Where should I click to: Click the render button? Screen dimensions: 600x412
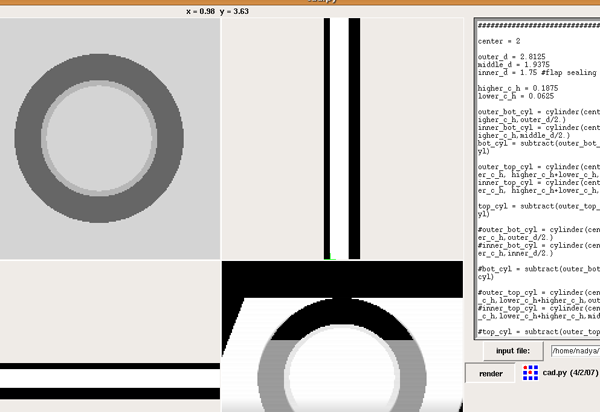pyautogui.click(x=490, y=373)
